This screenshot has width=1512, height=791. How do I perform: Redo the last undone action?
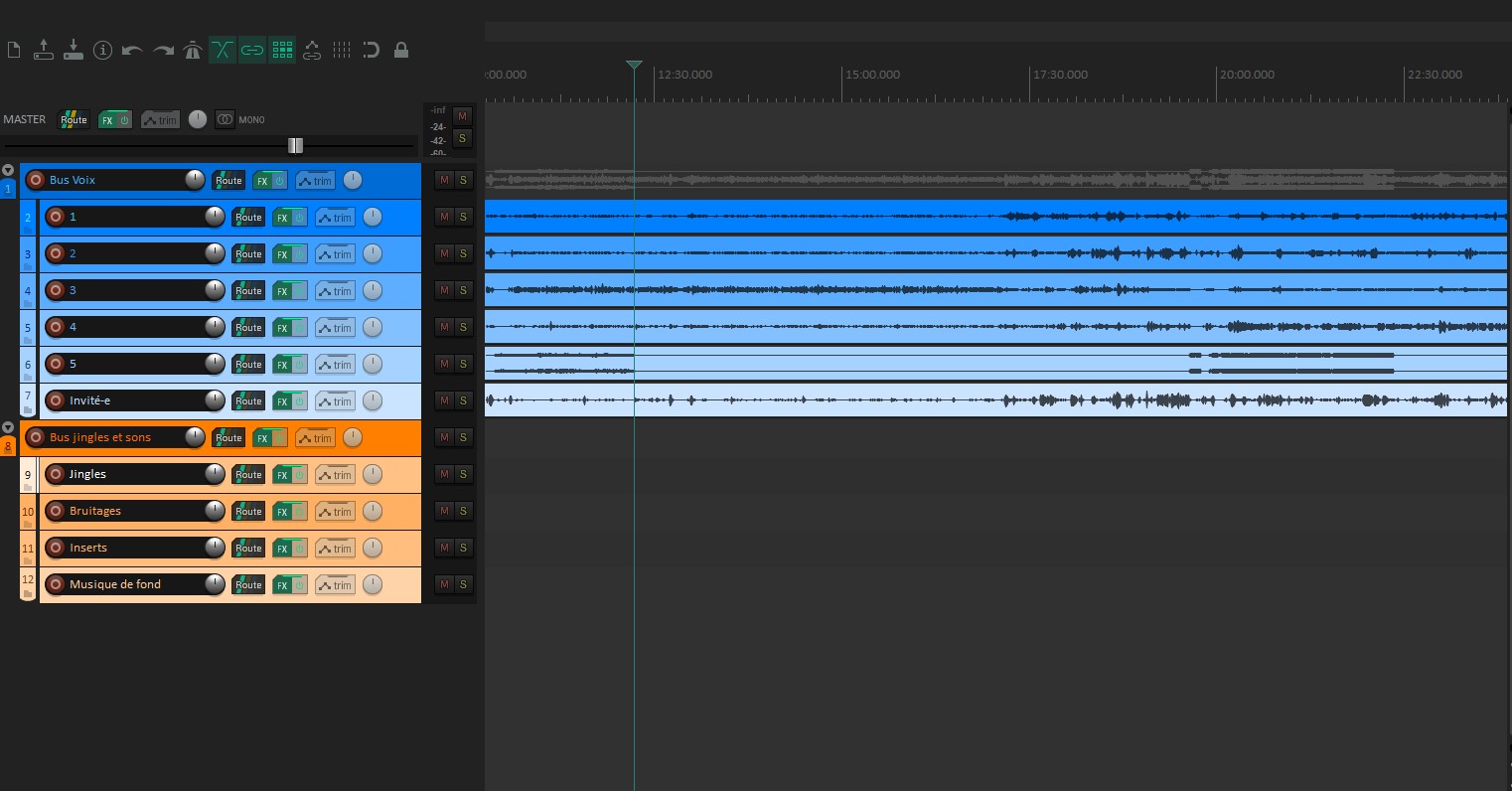point(162,50)
